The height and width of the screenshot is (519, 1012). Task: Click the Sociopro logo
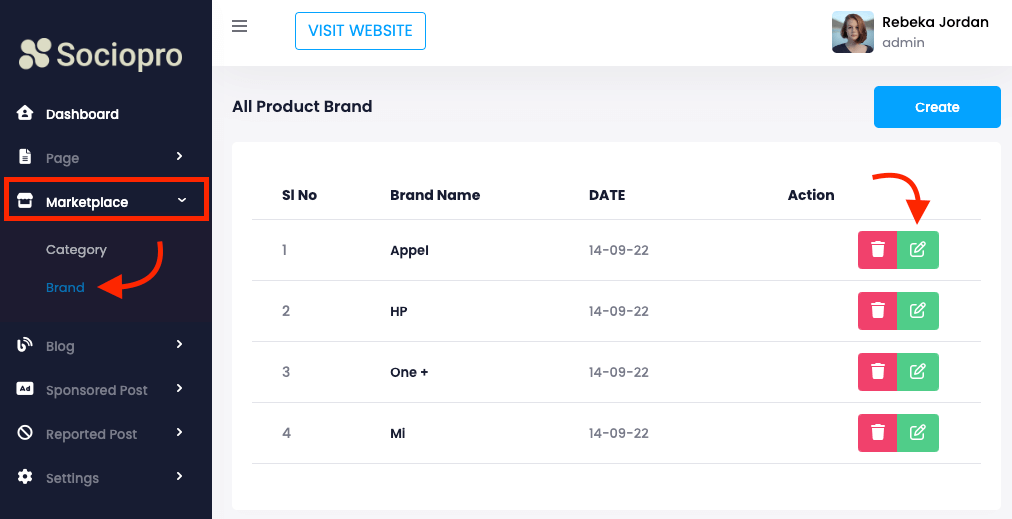click(101, 54)
